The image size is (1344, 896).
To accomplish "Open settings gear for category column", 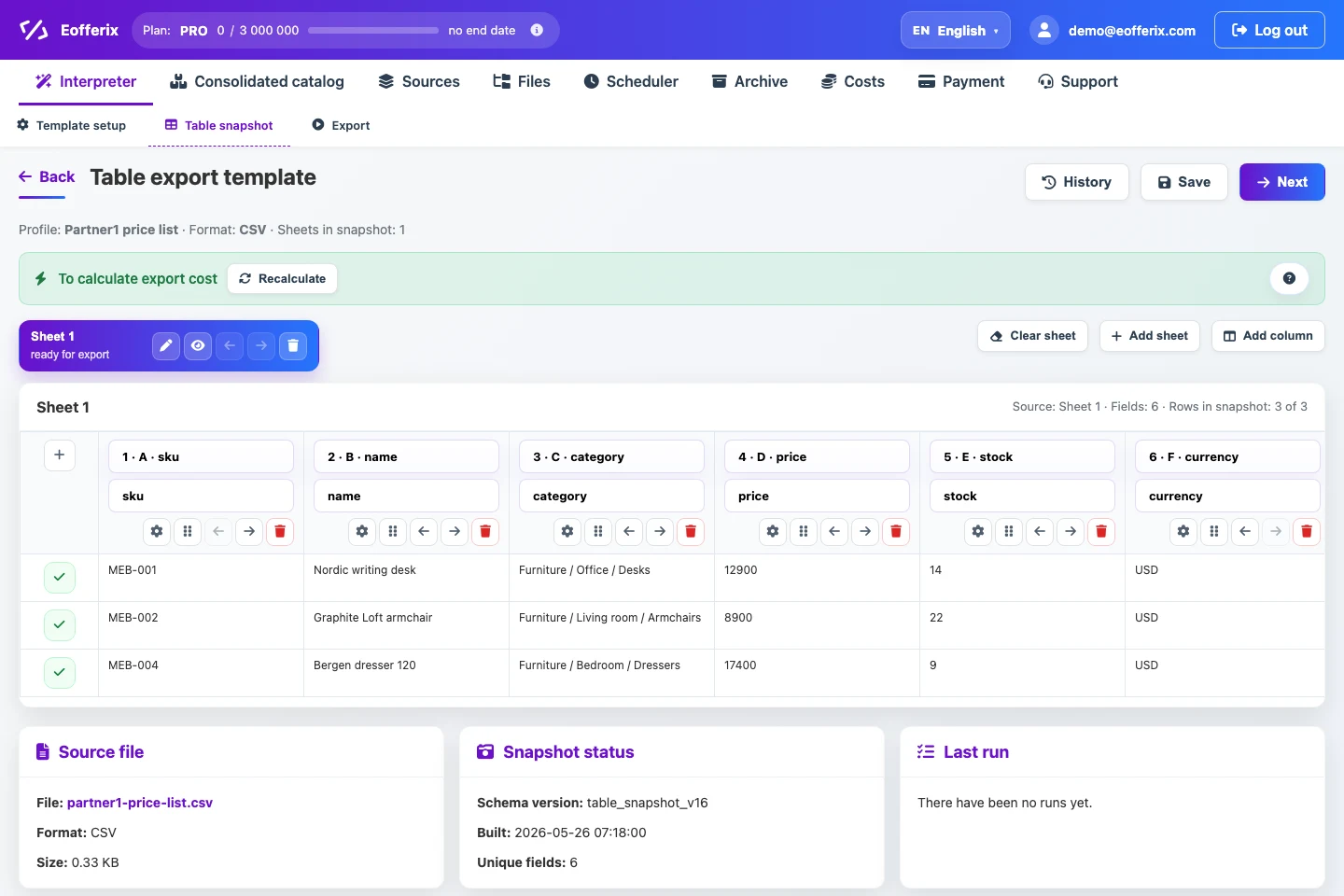I will (x=567, y=531).
